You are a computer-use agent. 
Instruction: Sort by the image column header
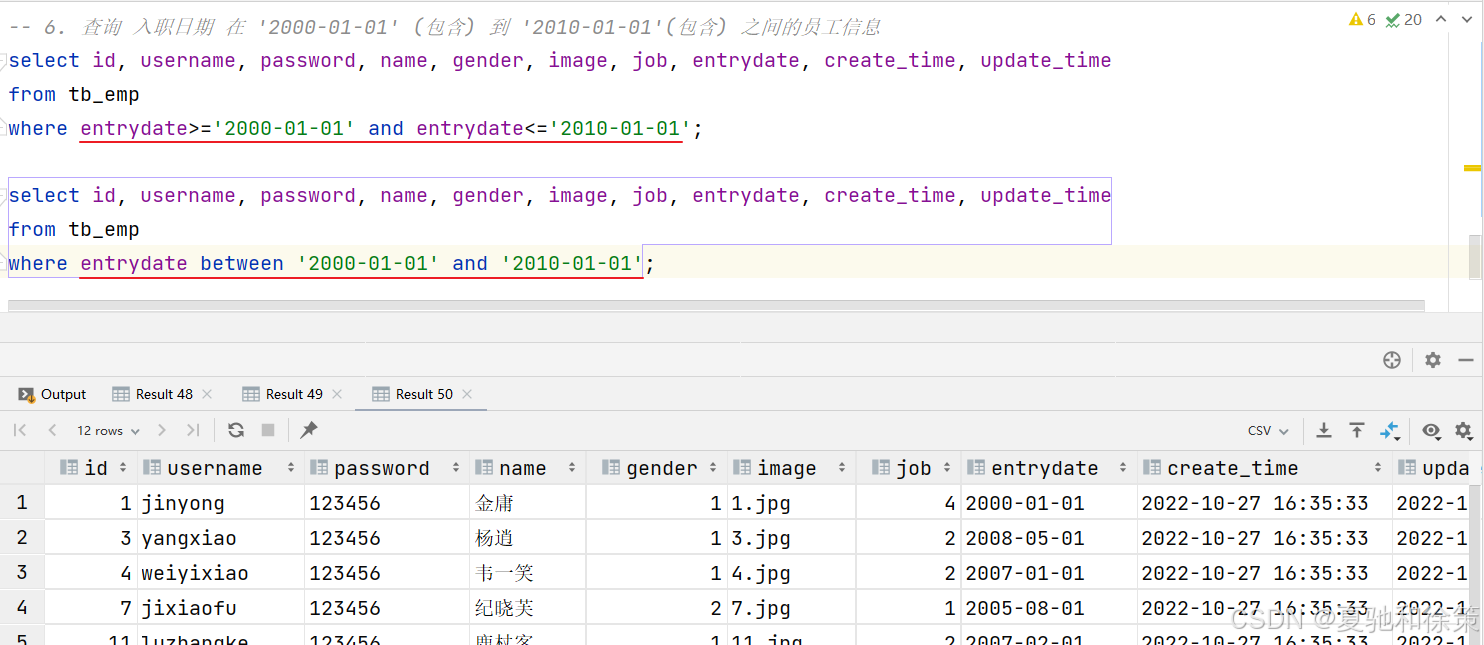[x=791, y=468]
